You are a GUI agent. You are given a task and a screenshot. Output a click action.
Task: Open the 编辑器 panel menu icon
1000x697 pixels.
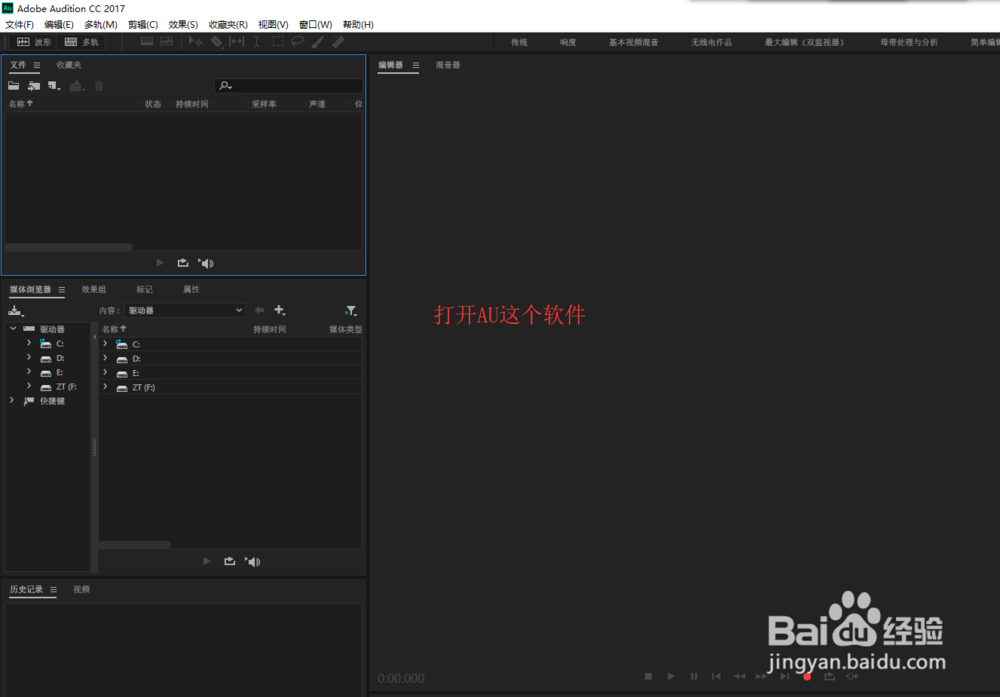(x=416, y=65)
